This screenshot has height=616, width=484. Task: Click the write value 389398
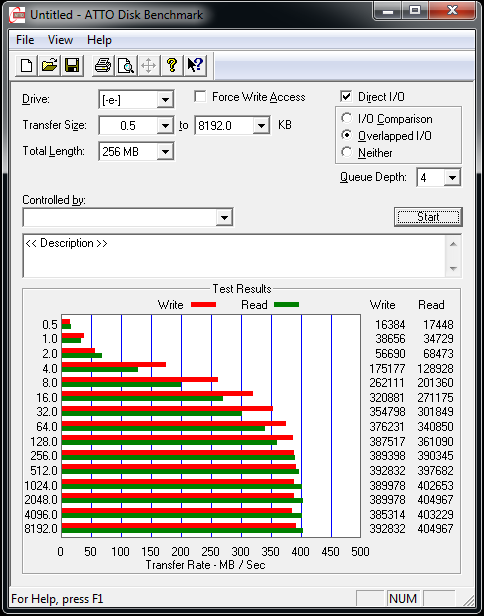[x=387, y=456]
